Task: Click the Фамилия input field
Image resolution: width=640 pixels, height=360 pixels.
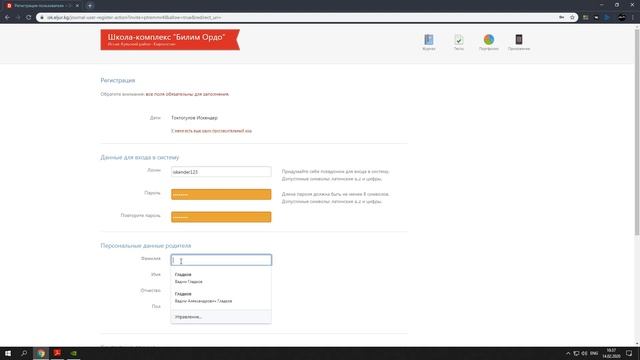Action: point(221,260)
